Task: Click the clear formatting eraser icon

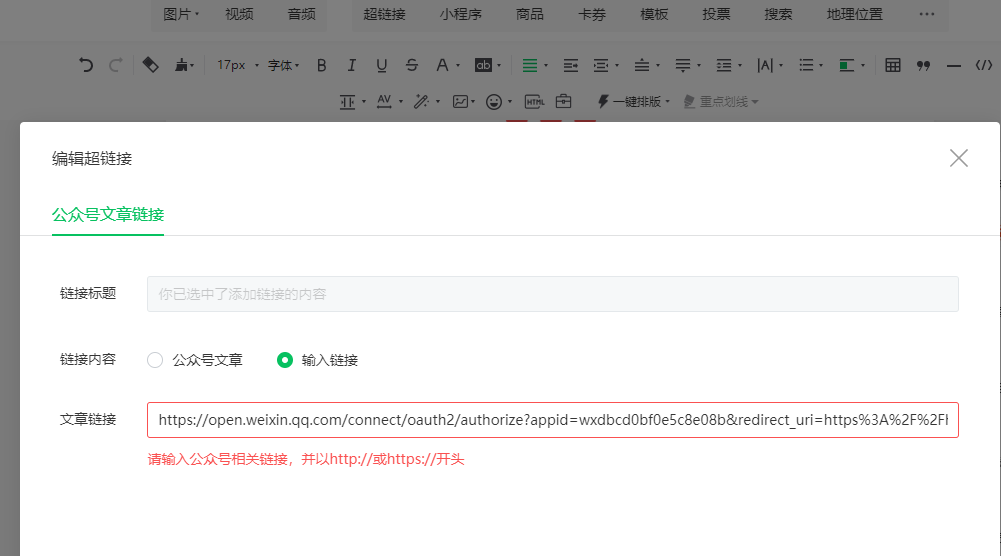Action: [x=150, y=65]
